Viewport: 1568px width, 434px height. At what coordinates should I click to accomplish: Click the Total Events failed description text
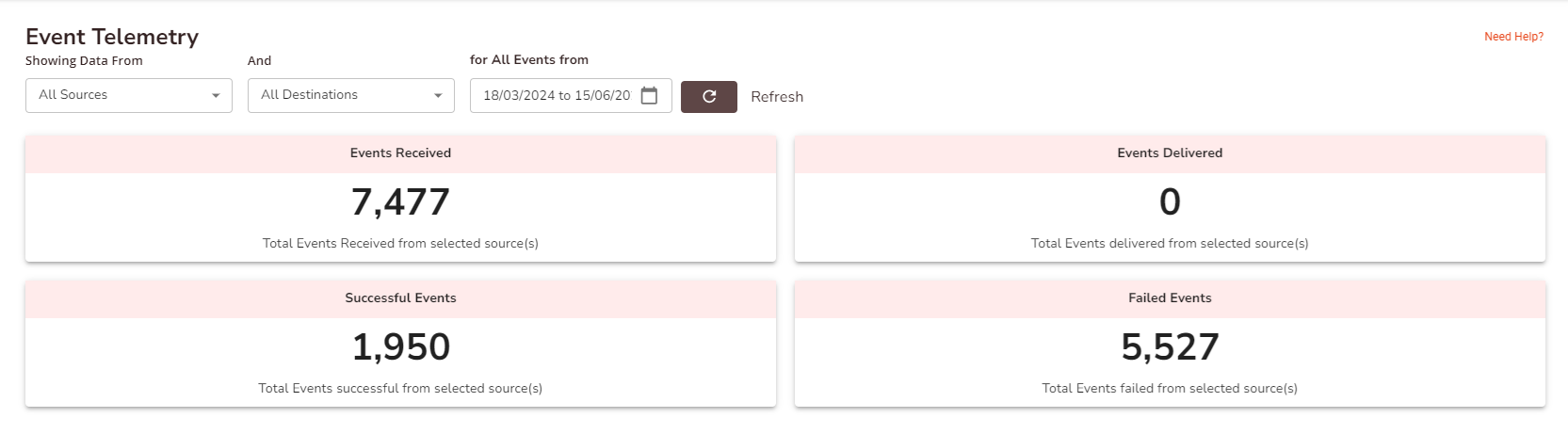1170,388
